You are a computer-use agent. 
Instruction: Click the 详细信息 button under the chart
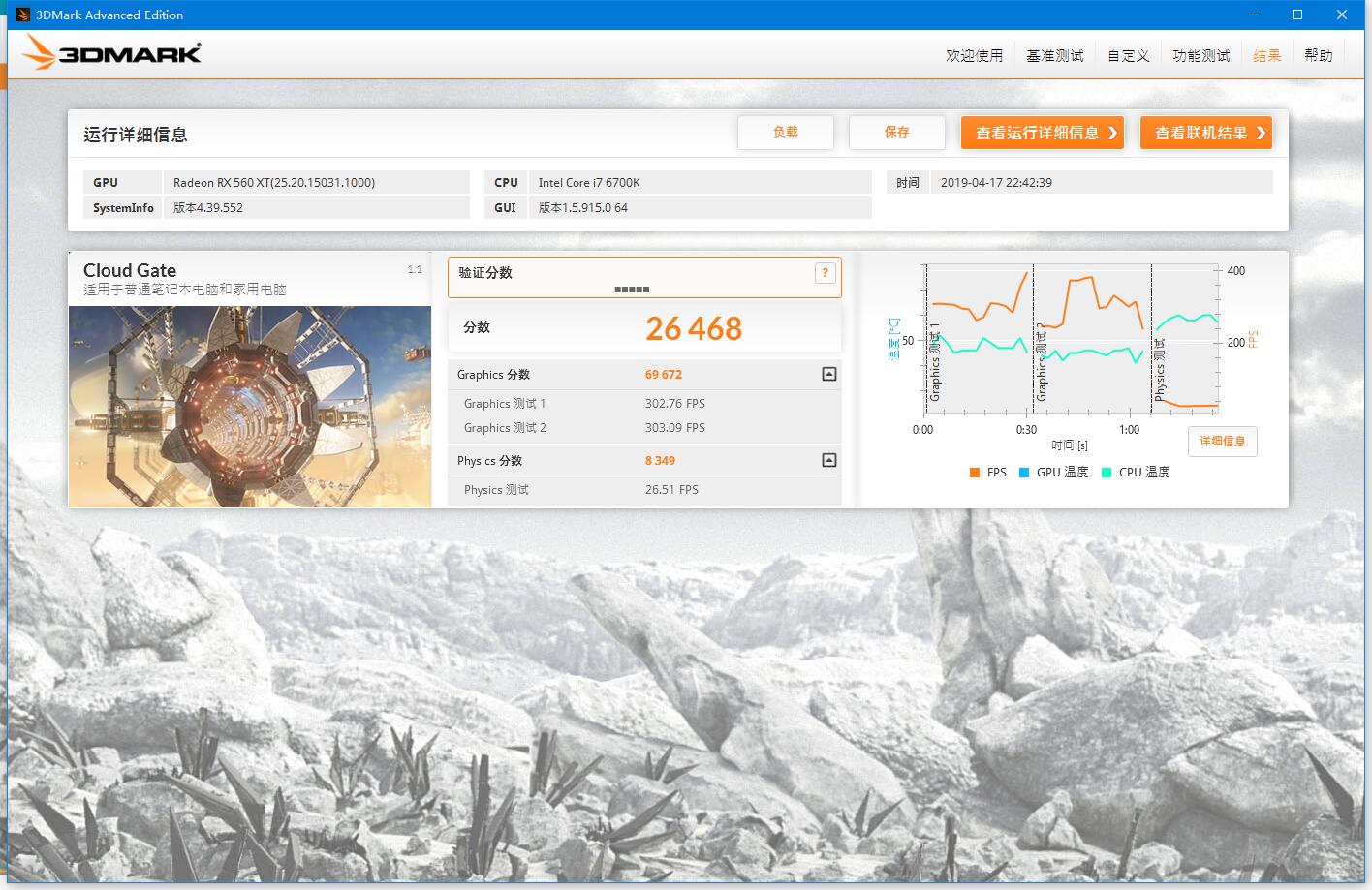tap(1222, 441)
